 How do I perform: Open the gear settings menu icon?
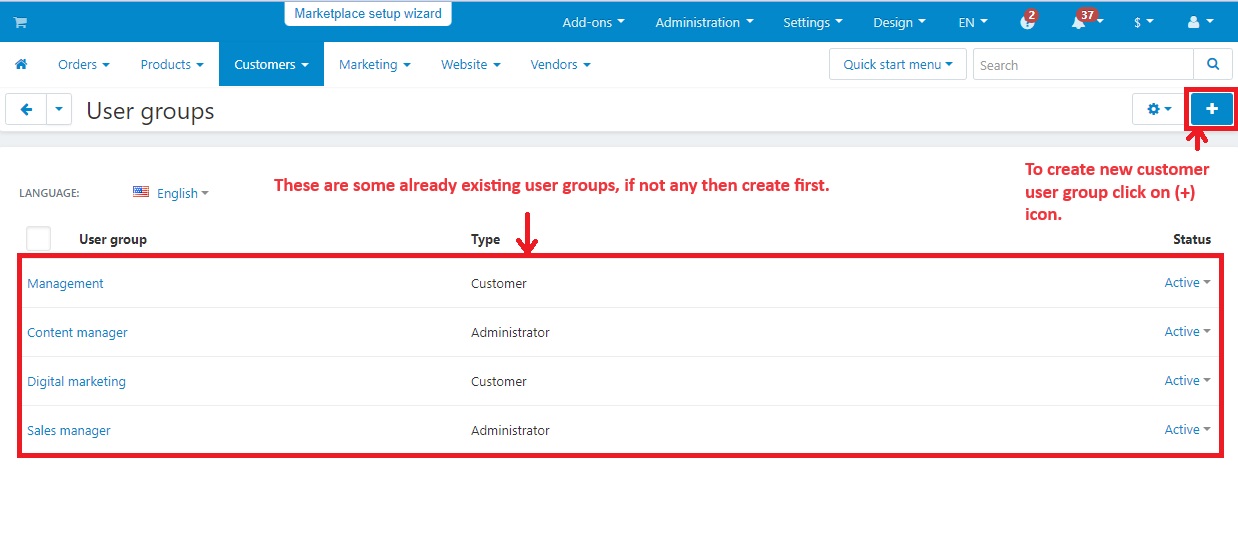(x=1158, y=109)
